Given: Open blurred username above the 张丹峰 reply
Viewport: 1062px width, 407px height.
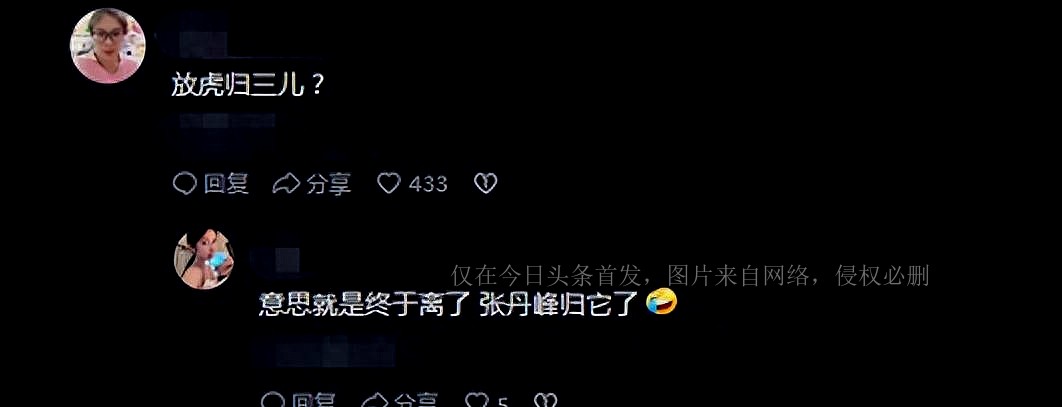Looking at the screenshot, I should point(276,259).
